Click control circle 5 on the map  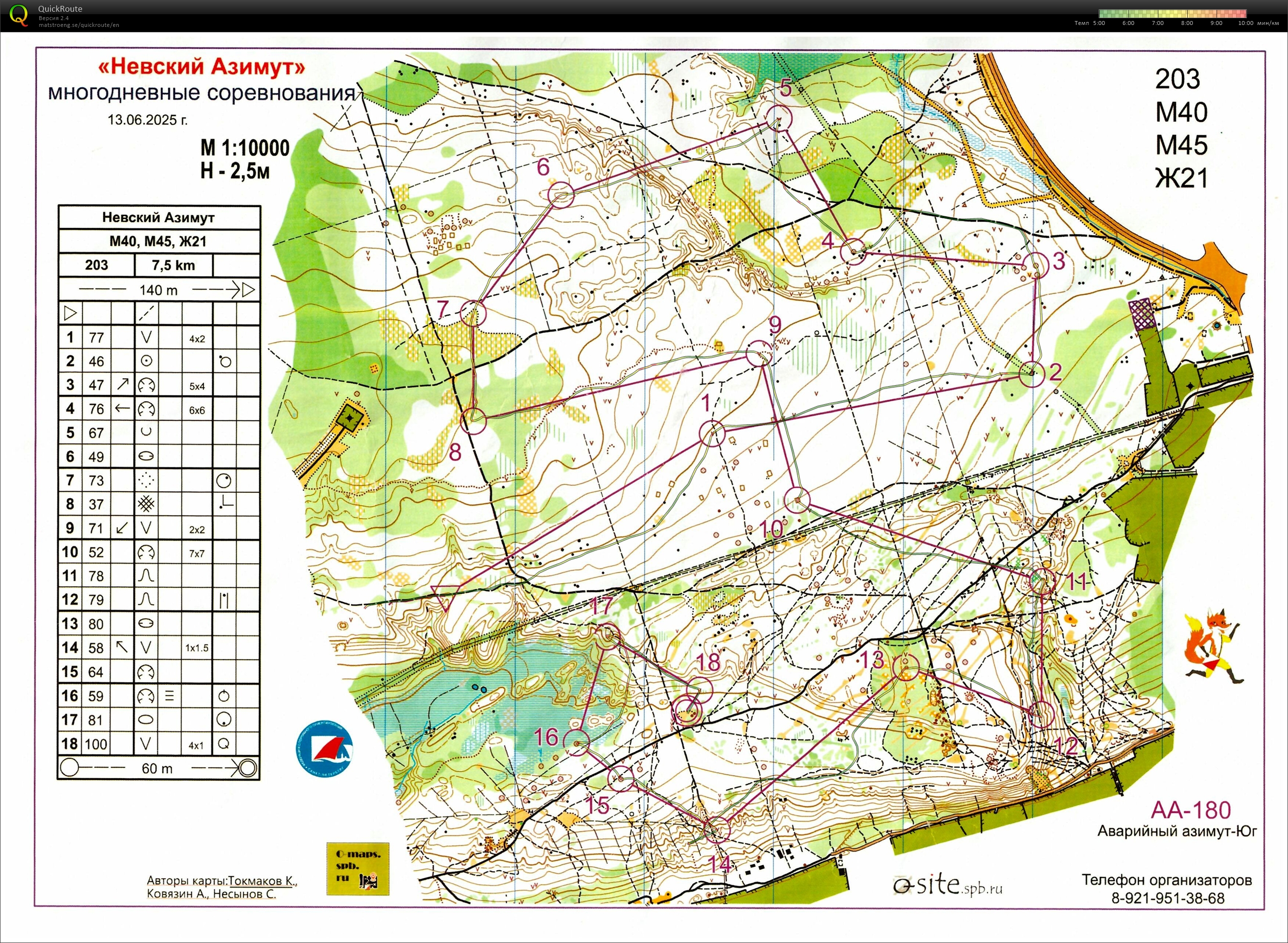coord(779,118)
